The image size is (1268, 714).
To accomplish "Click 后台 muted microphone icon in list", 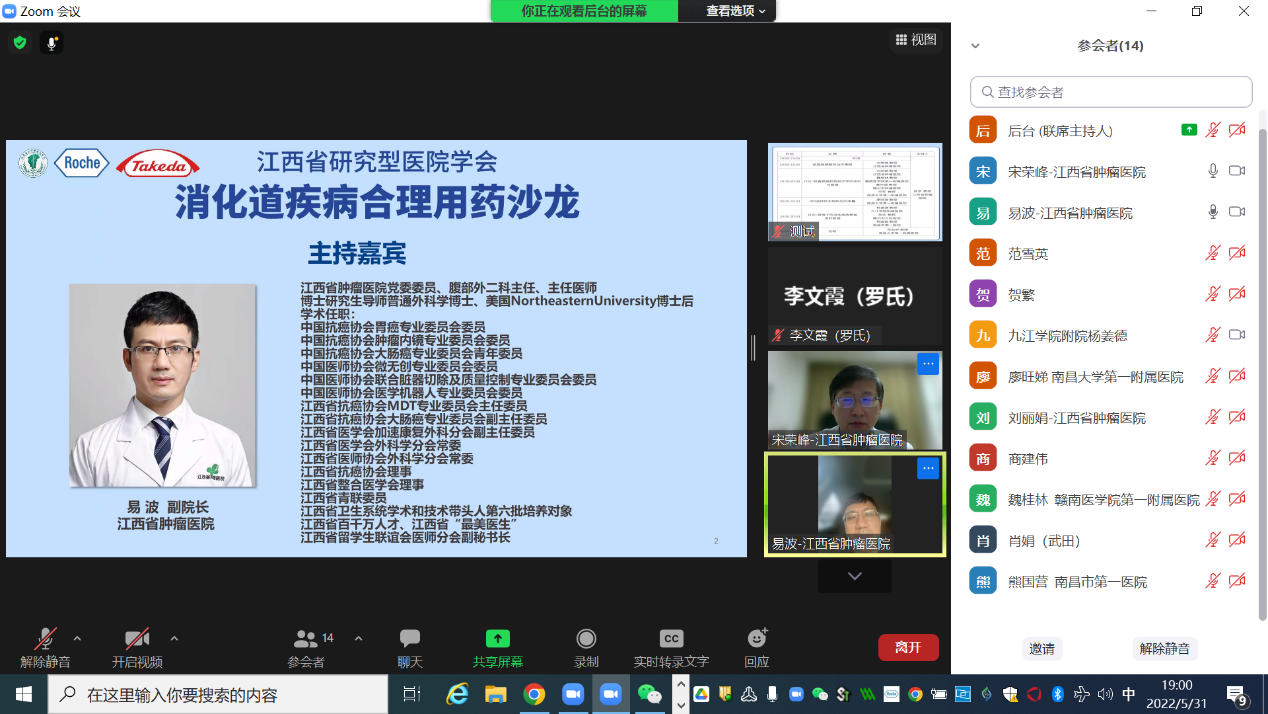I will pyautogui.click(x=1213, y=130).
